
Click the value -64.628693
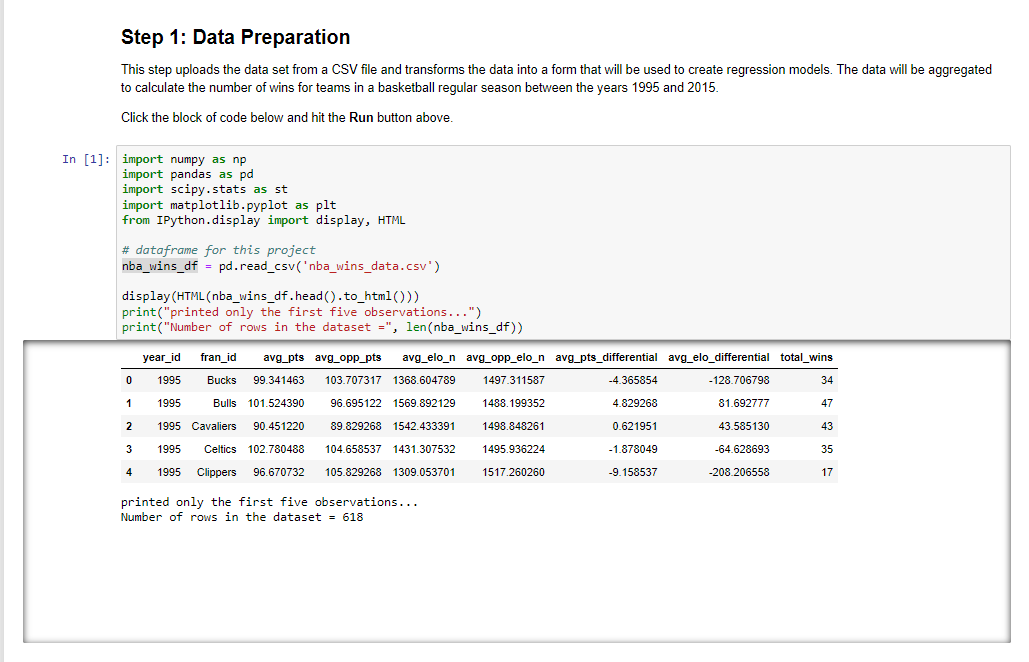tap(742, 449)
